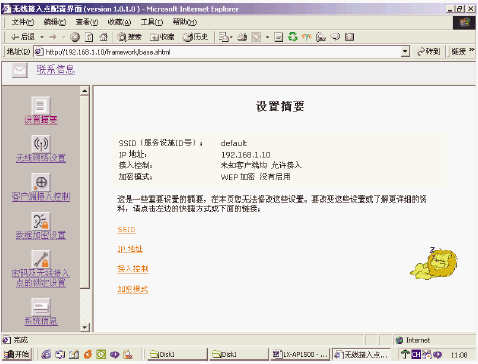Viewport: 478px width, 364px height.
Task: Open the 查看 (View) menu
Action: pyautogui.click(x=87, y=22)
